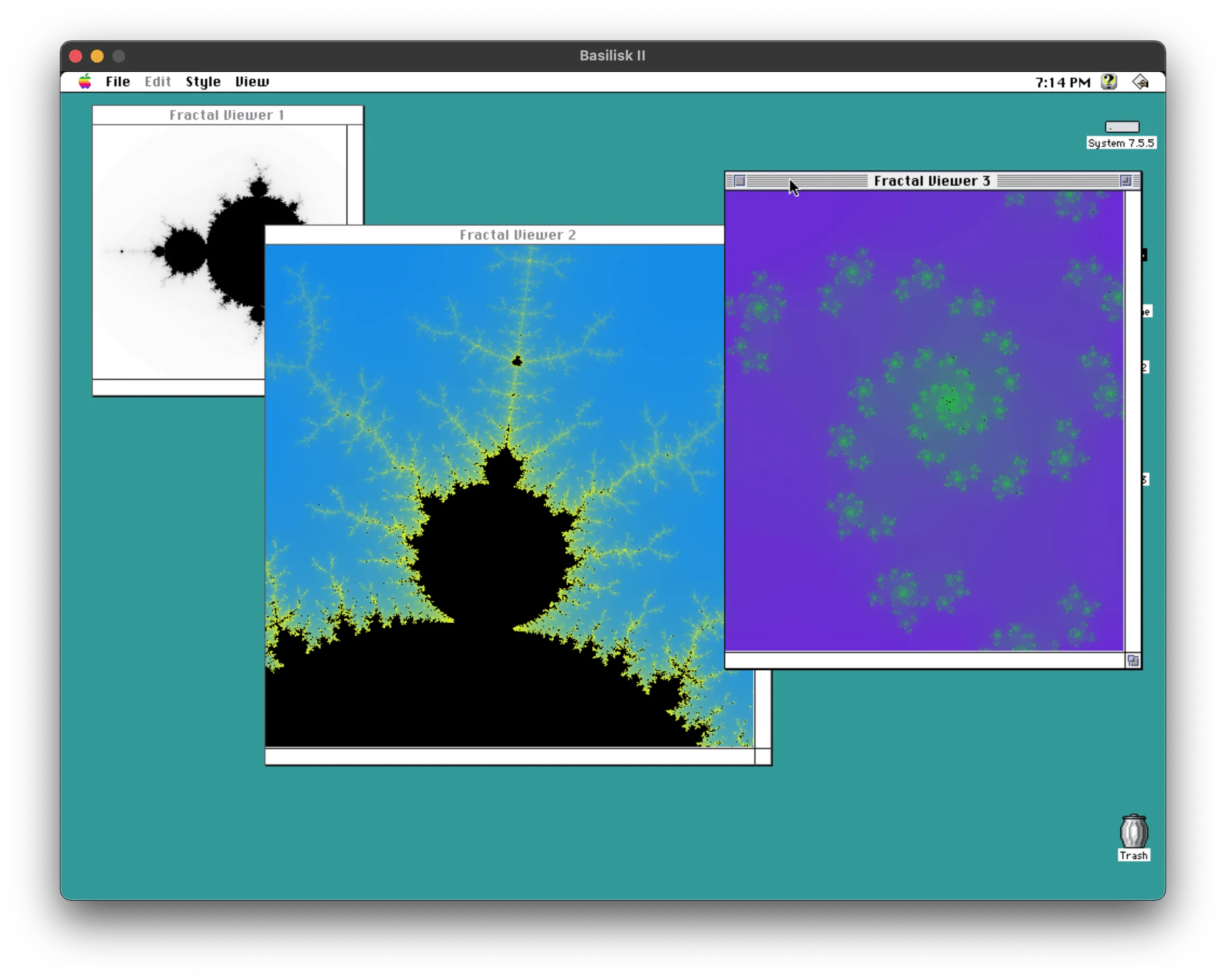Click the zoom box of Fractal Viewer 3
Screen dimensions: 1226x980
tap(1125, 181)
